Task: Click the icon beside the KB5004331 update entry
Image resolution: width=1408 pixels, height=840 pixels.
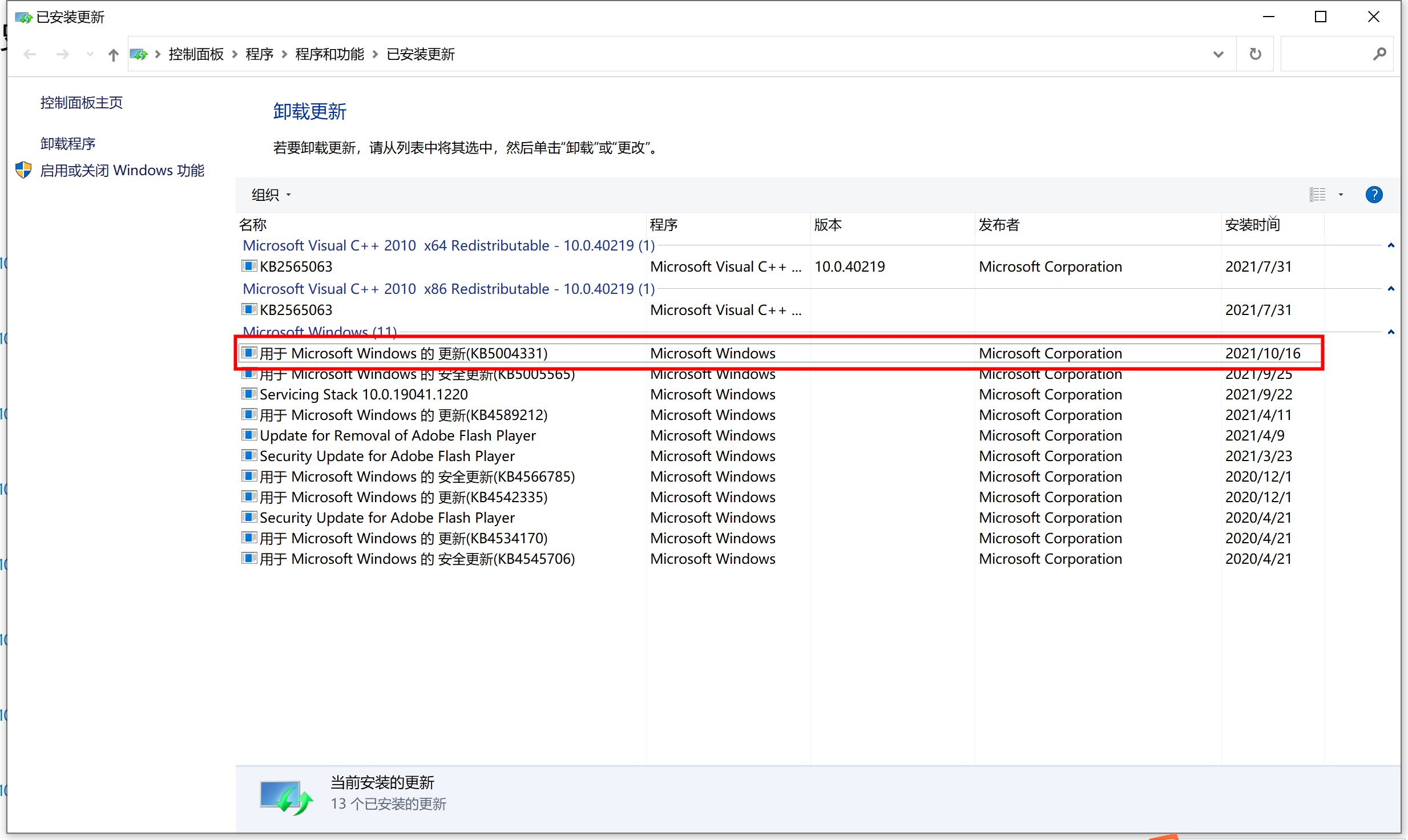Action: click(249, 353)
